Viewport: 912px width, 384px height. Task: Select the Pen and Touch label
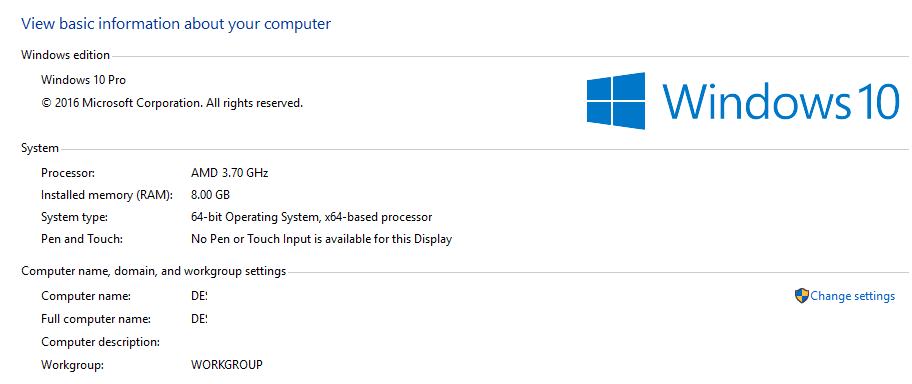point(82,239)
